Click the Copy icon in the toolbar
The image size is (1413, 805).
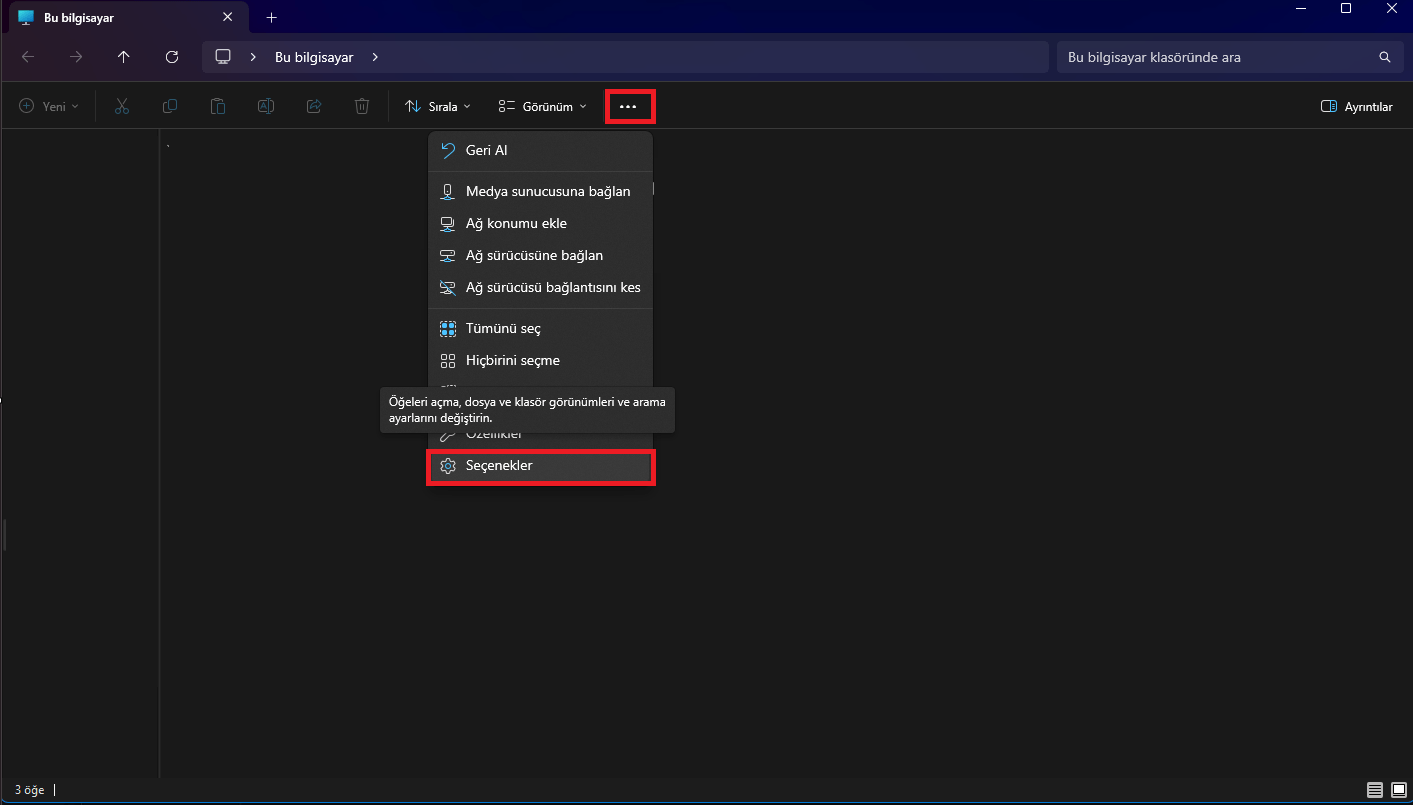[170, 106]
